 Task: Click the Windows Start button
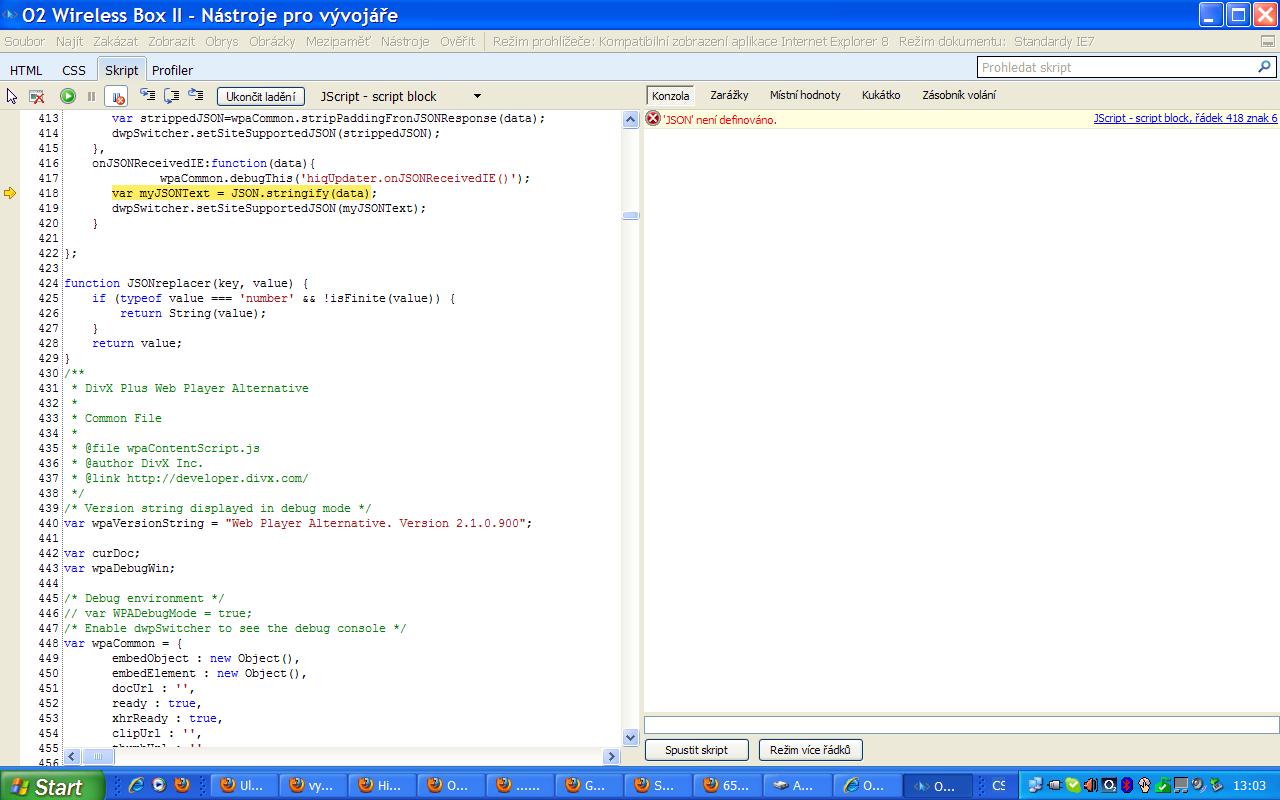click(x=52, y=786)
